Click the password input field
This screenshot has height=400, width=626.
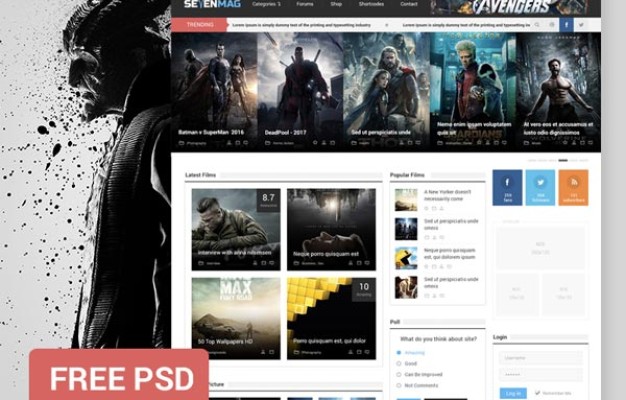(541, 374)
